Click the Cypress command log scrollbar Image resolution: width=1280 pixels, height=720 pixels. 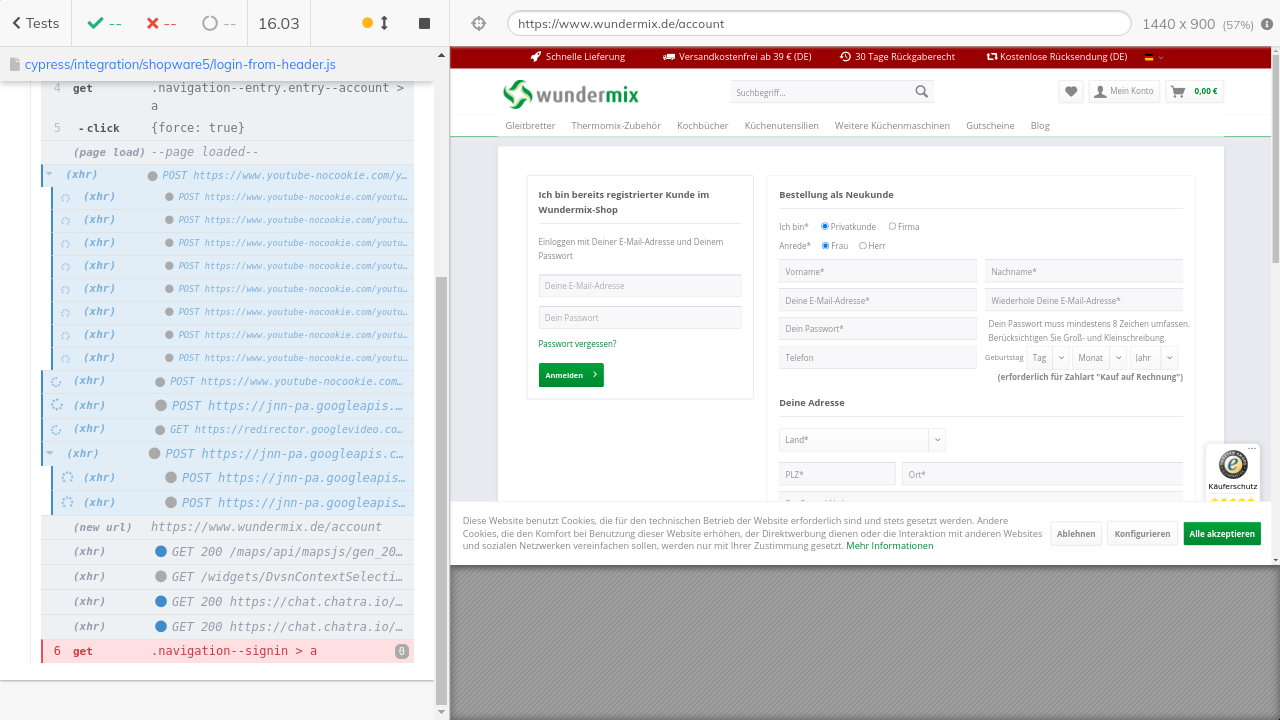pyautogui.click(x=442, y=490)
